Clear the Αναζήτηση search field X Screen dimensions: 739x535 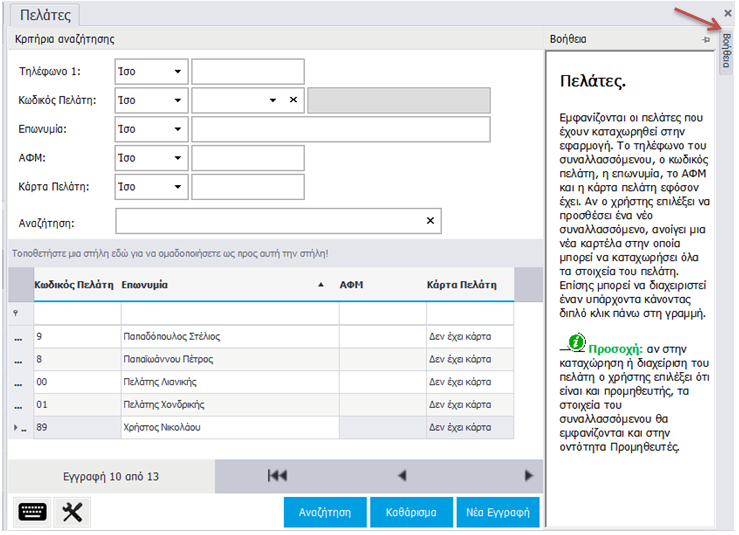click(430, 221)
